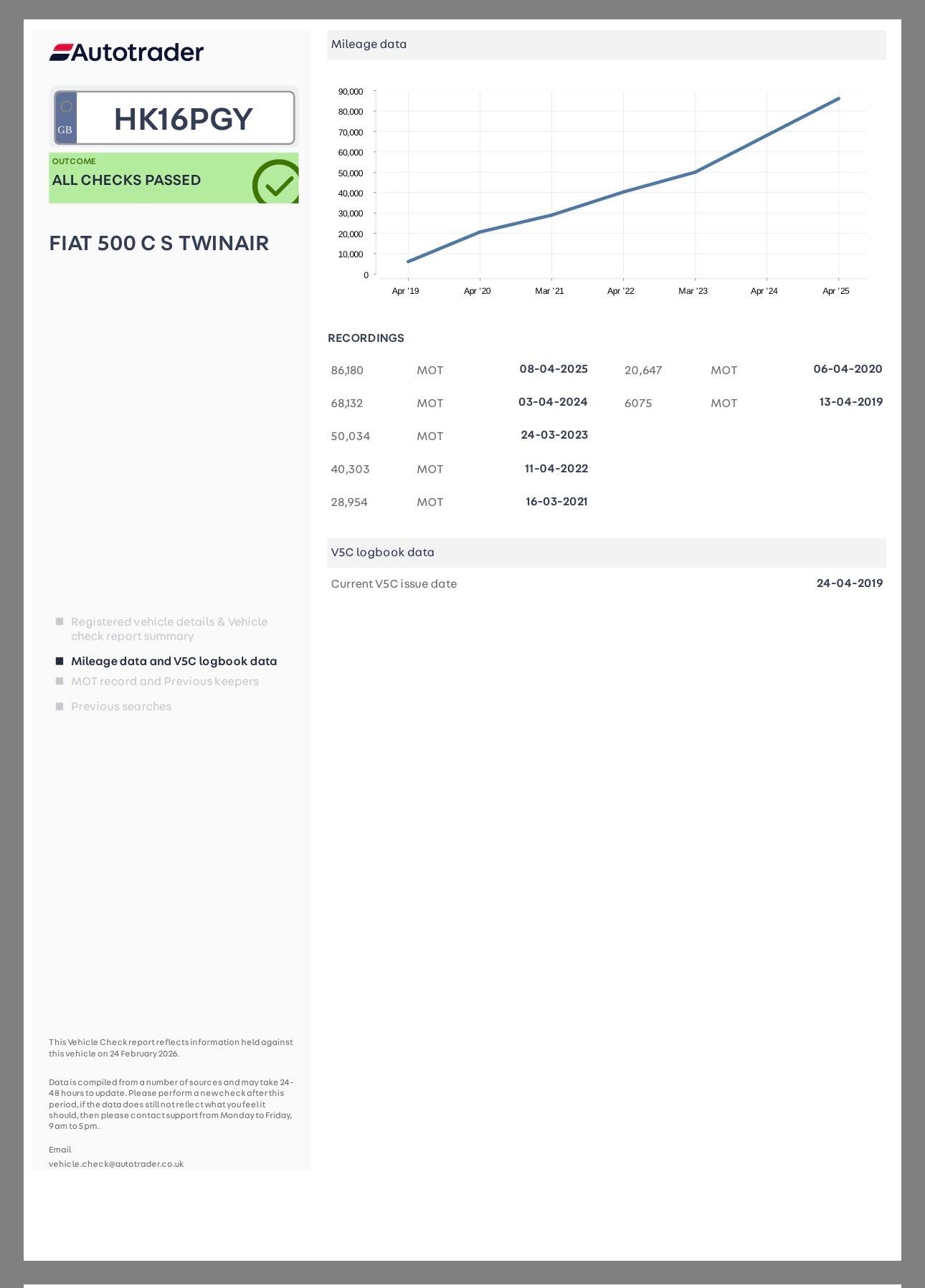Click the V5C logbook data header
This screenshot has height=1288, width=925.
tap(382, 552)
